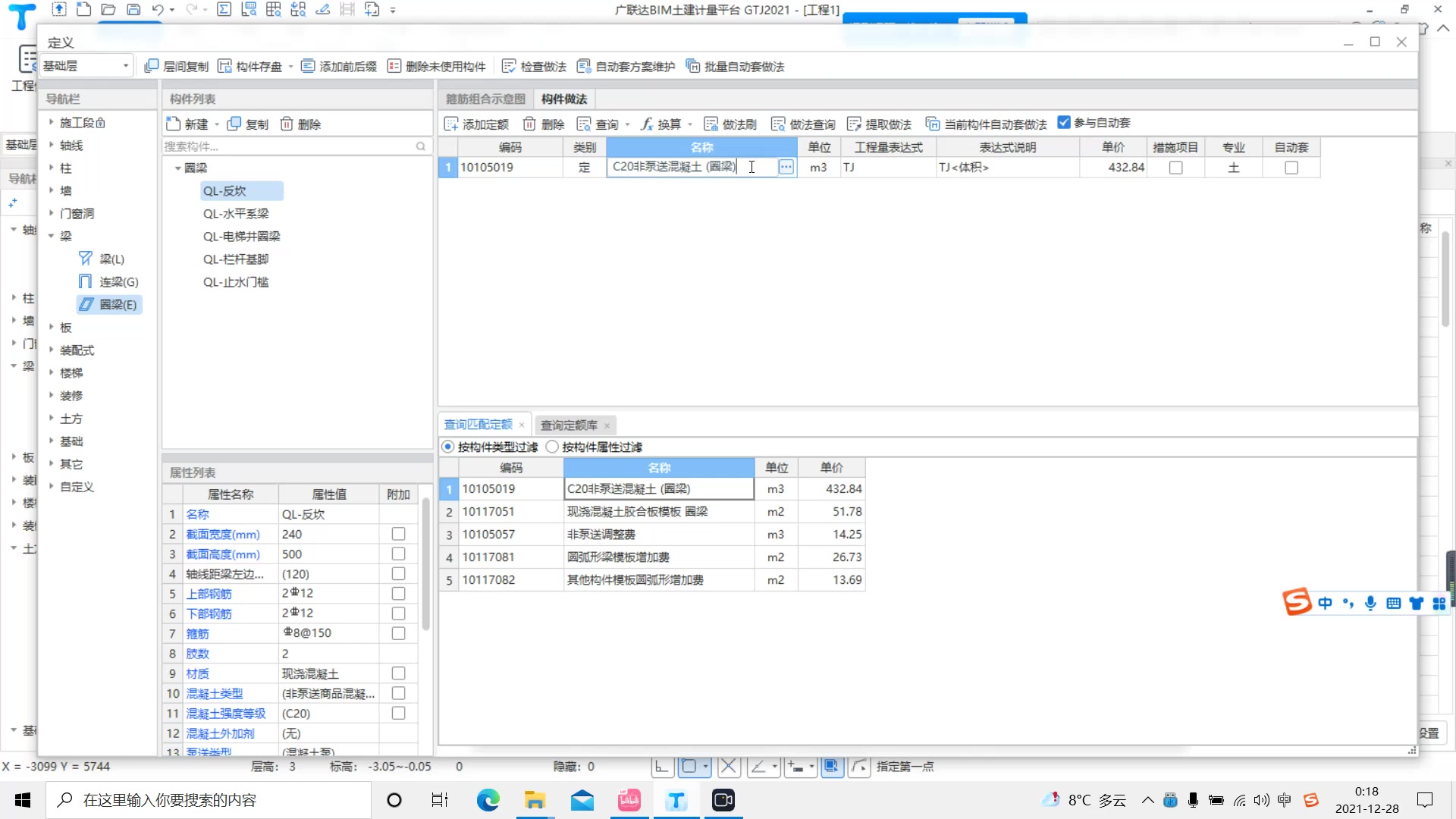
Task: Click the property list vertical scrollbar
Action: coord(425,563)
